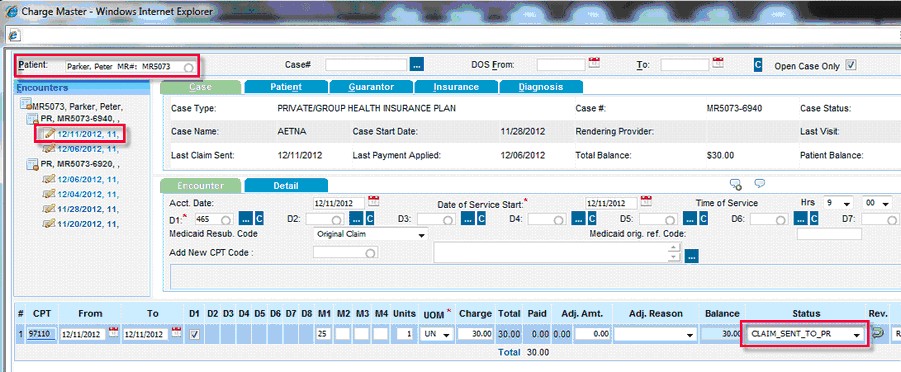
Task: Select the Case tab
Action: click(201, 87)
